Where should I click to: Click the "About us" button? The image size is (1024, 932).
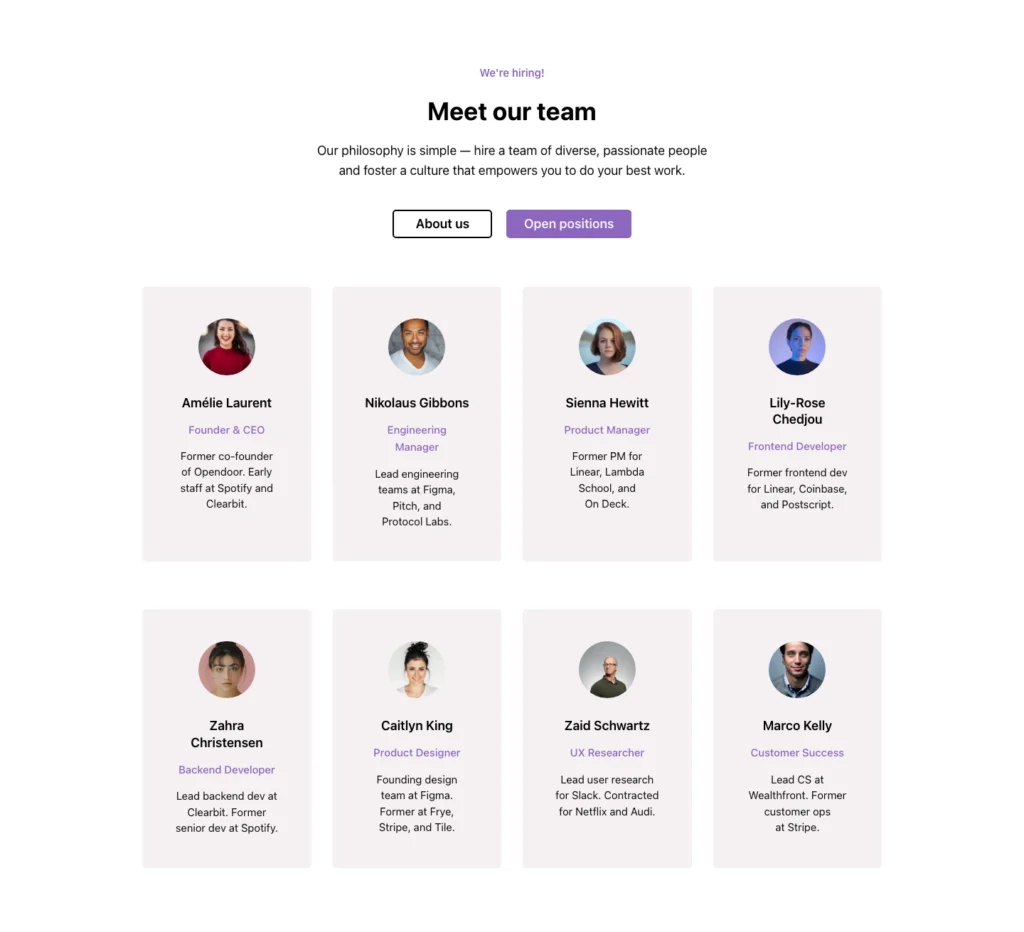coord(442,223)
